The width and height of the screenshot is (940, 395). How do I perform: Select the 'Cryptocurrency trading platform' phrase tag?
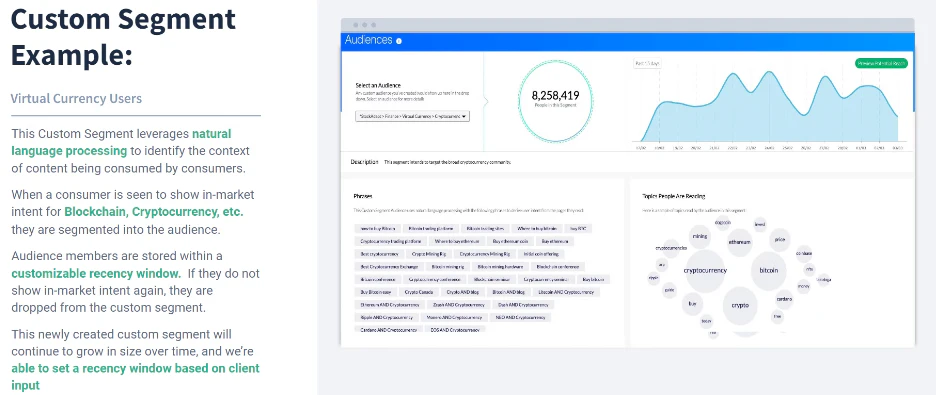pyautogui.click(x=391, y=241)
